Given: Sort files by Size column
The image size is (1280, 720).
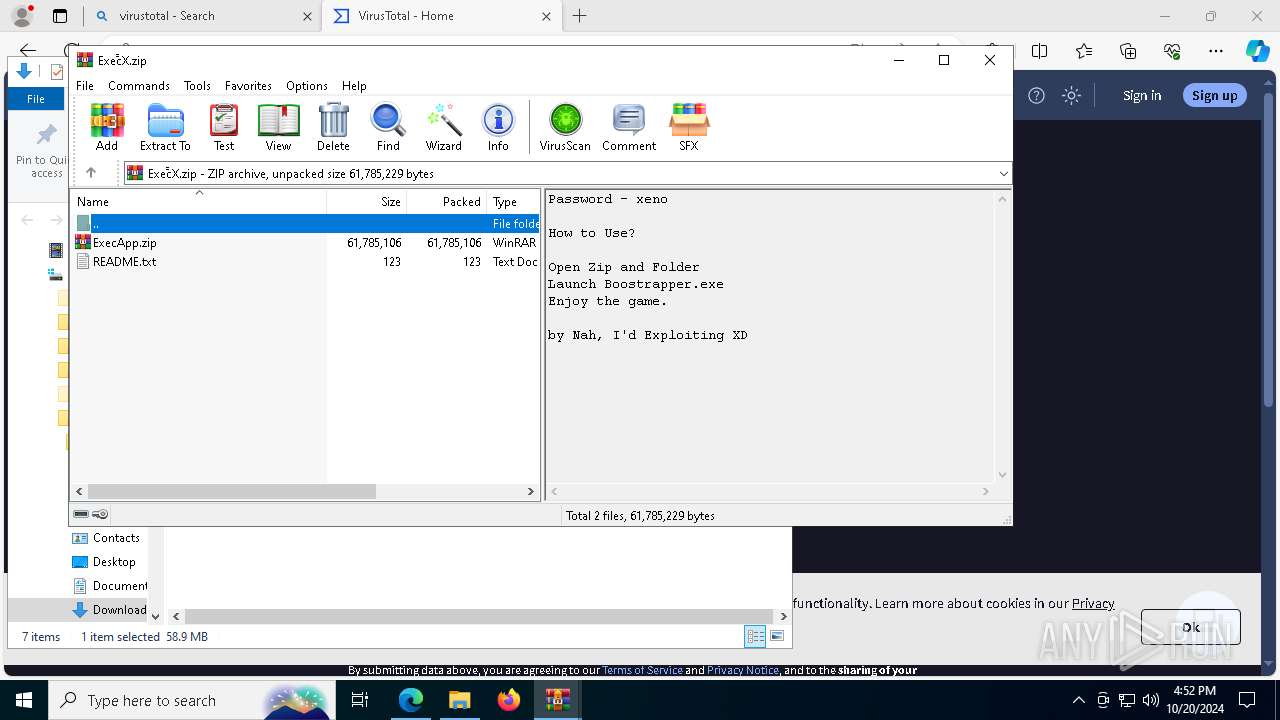Looking at the screenshot, I should coord(367,201).
